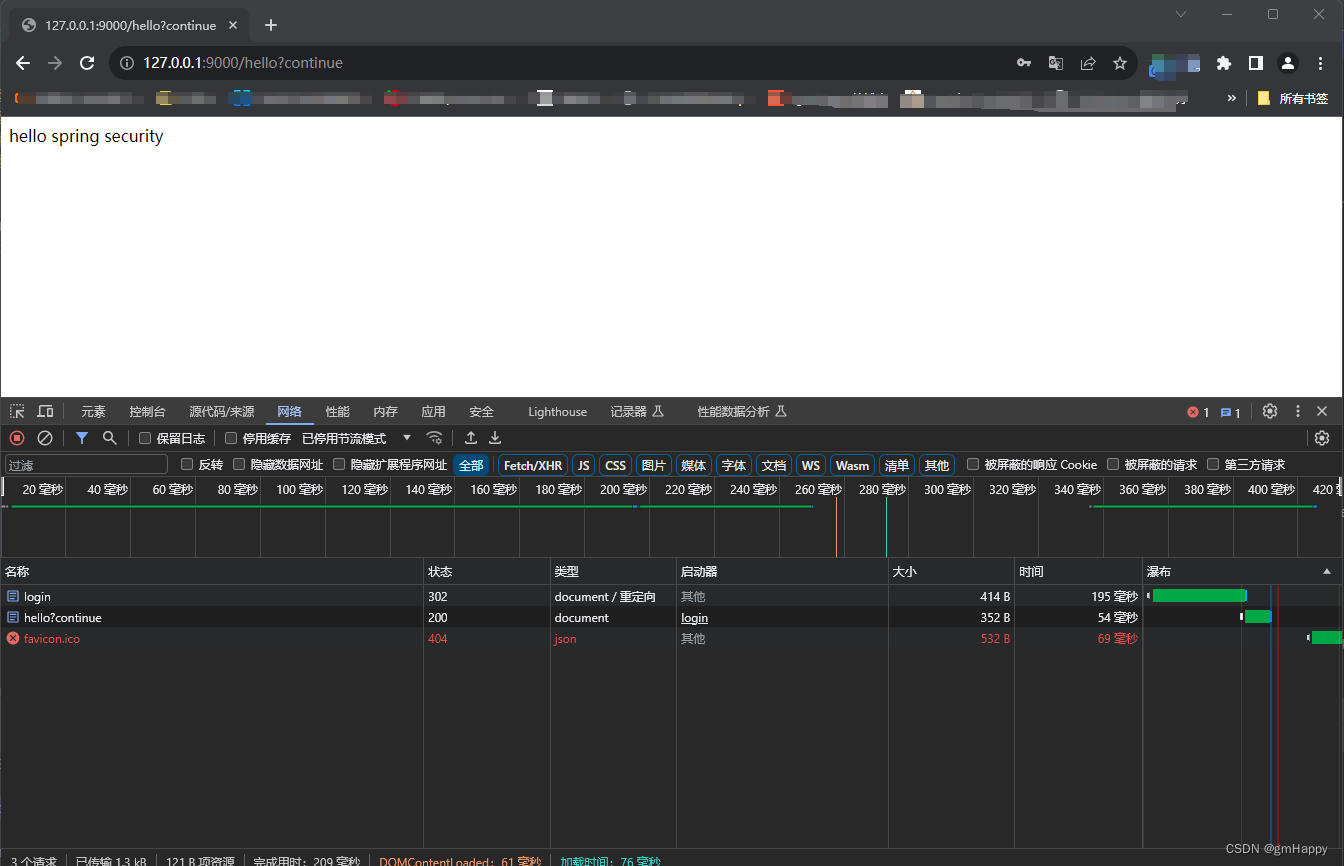
Task: Bookmark this page with the star
Action: click(1120, 63)
